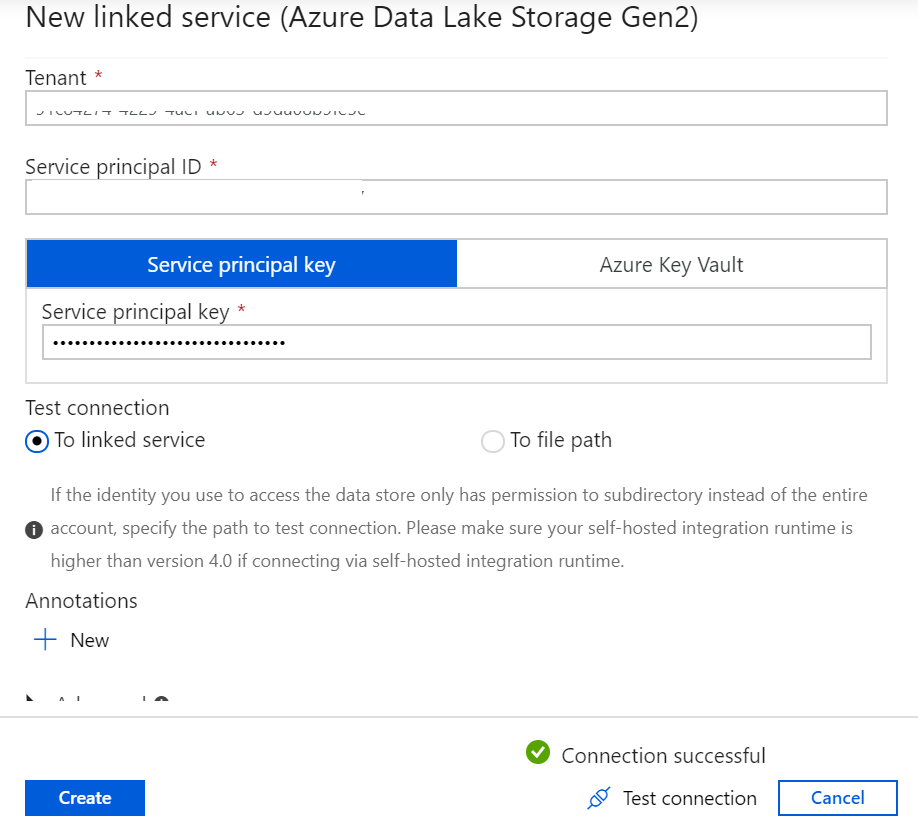The width and height of the screenshot is (918, 826).
Task: Click the New annotation label
Action: 90,640
